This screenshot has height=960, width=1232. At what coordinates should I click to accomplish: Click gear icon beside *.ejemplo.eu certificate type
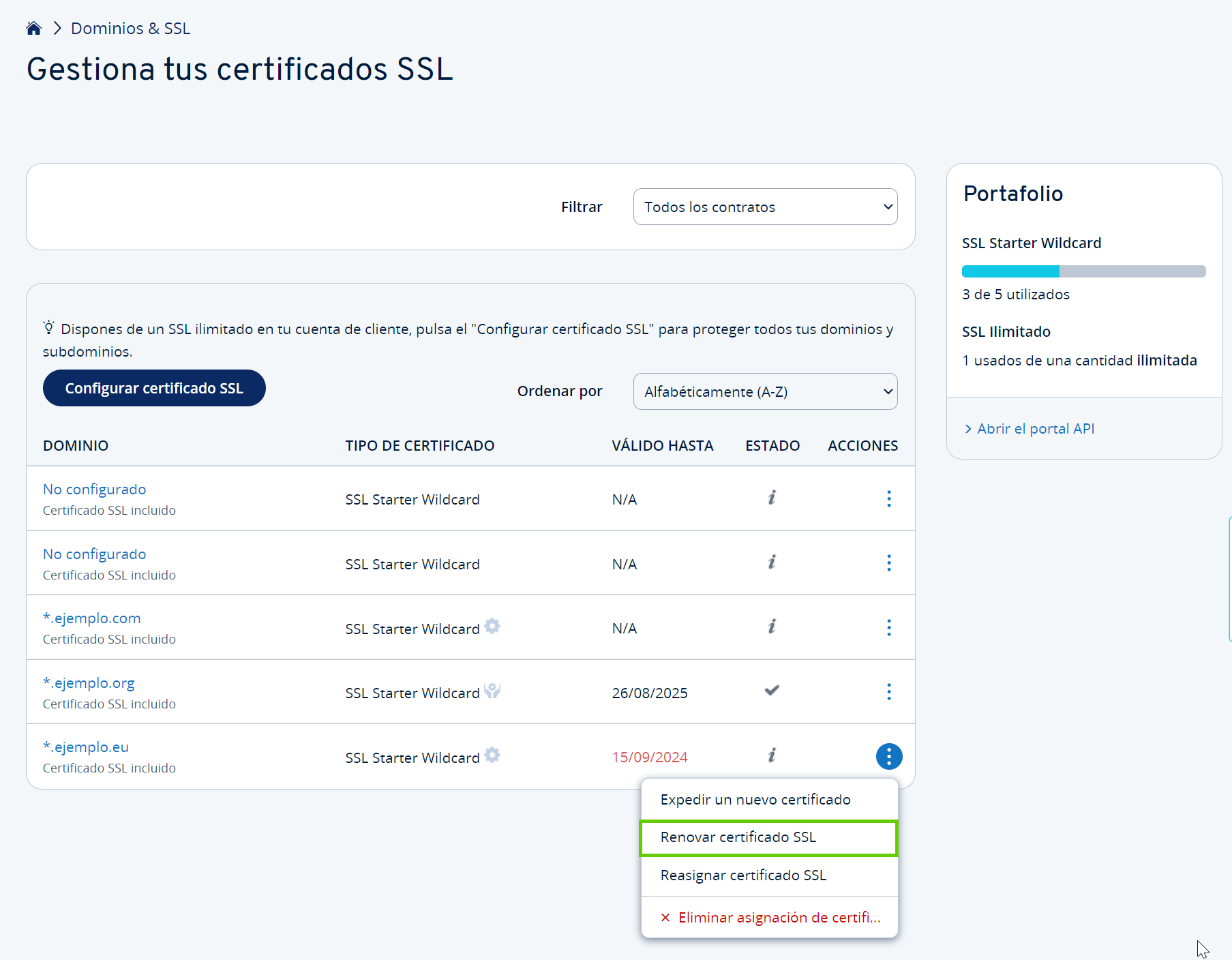click(x=492, y=755)
